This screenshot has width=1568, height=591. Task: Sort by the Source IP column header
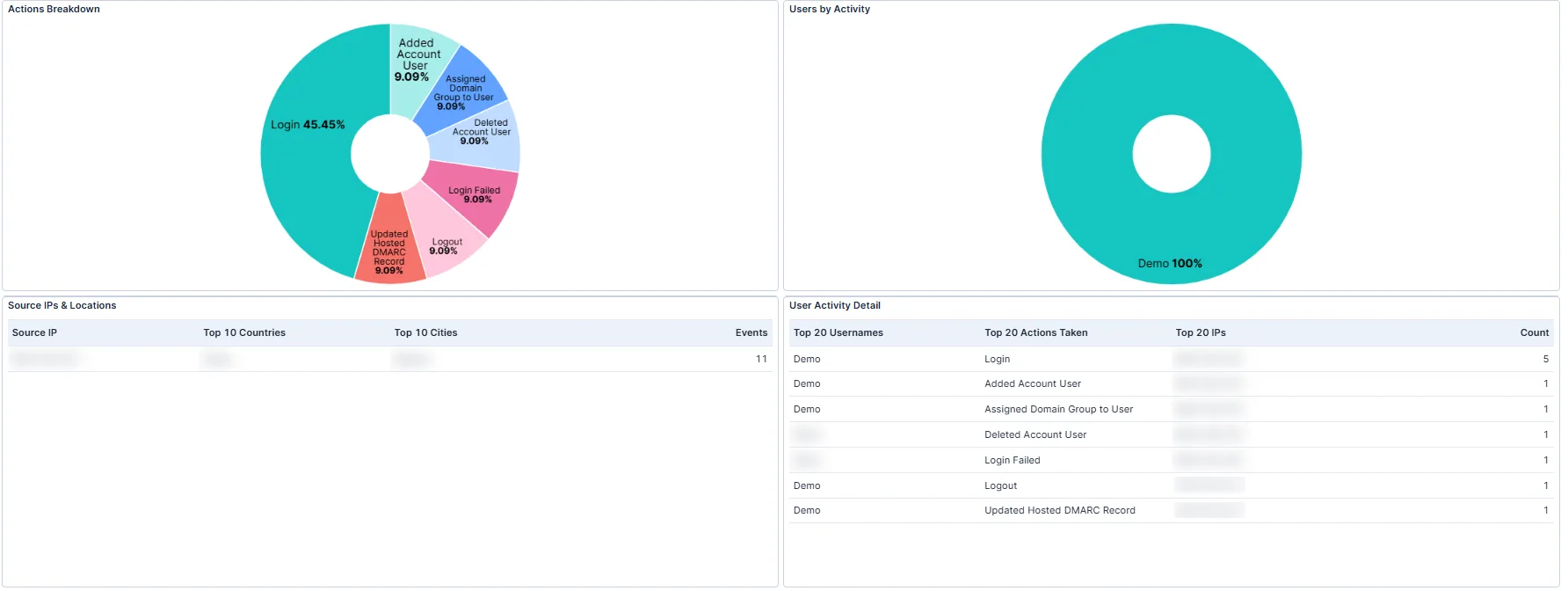(34, 332)
